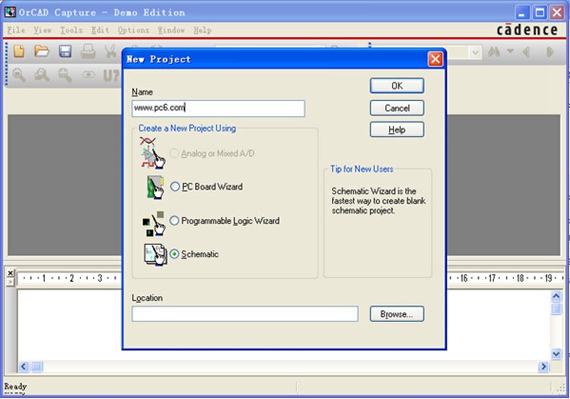Open the dropdown arrow beside binoculars
This screenshot has height=399, width=570.
coord(510,51)
